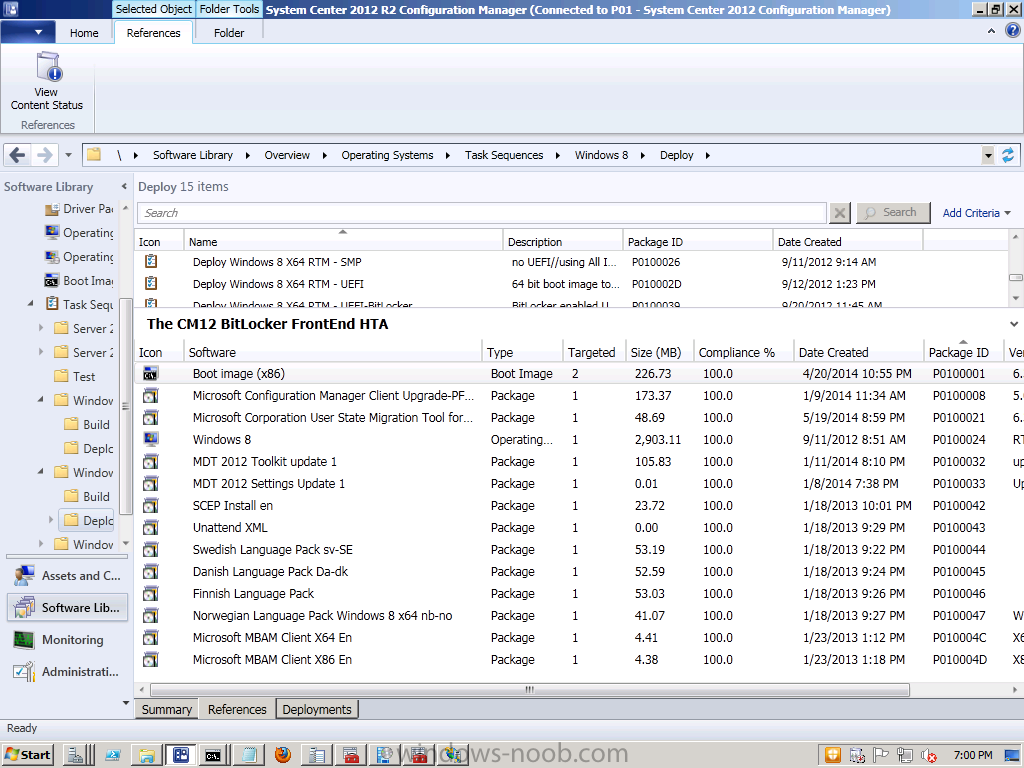Click the Search button

[893, 213]
